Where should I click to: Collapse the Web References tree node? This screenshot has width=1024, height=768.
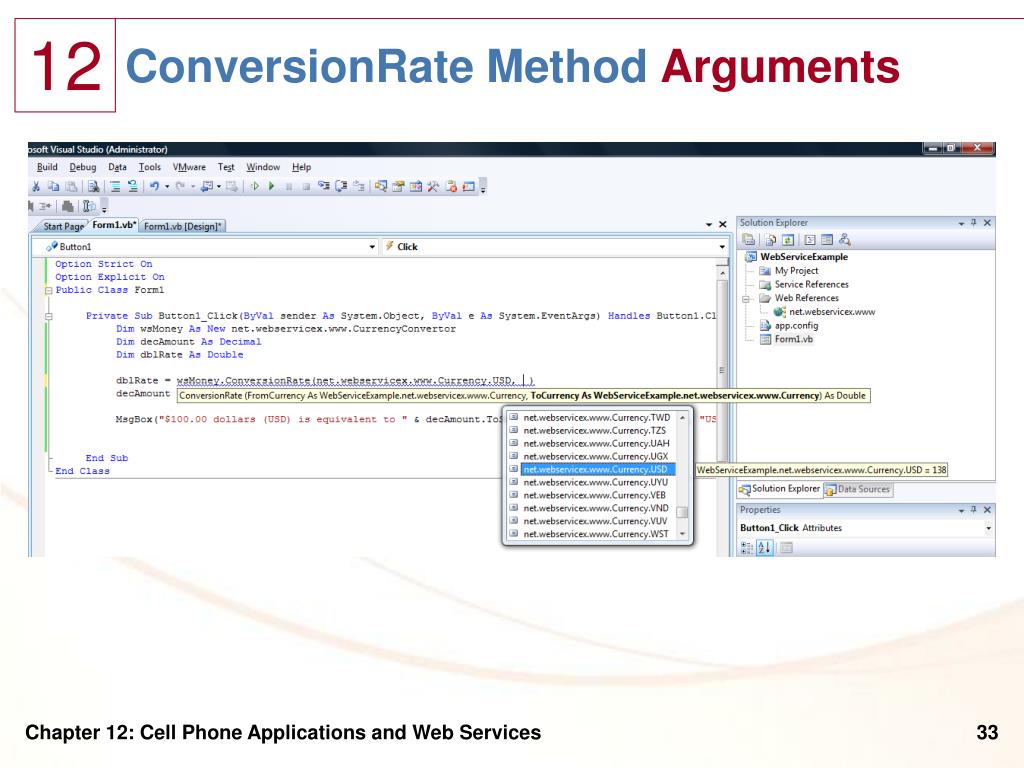[x=746, y=298]
